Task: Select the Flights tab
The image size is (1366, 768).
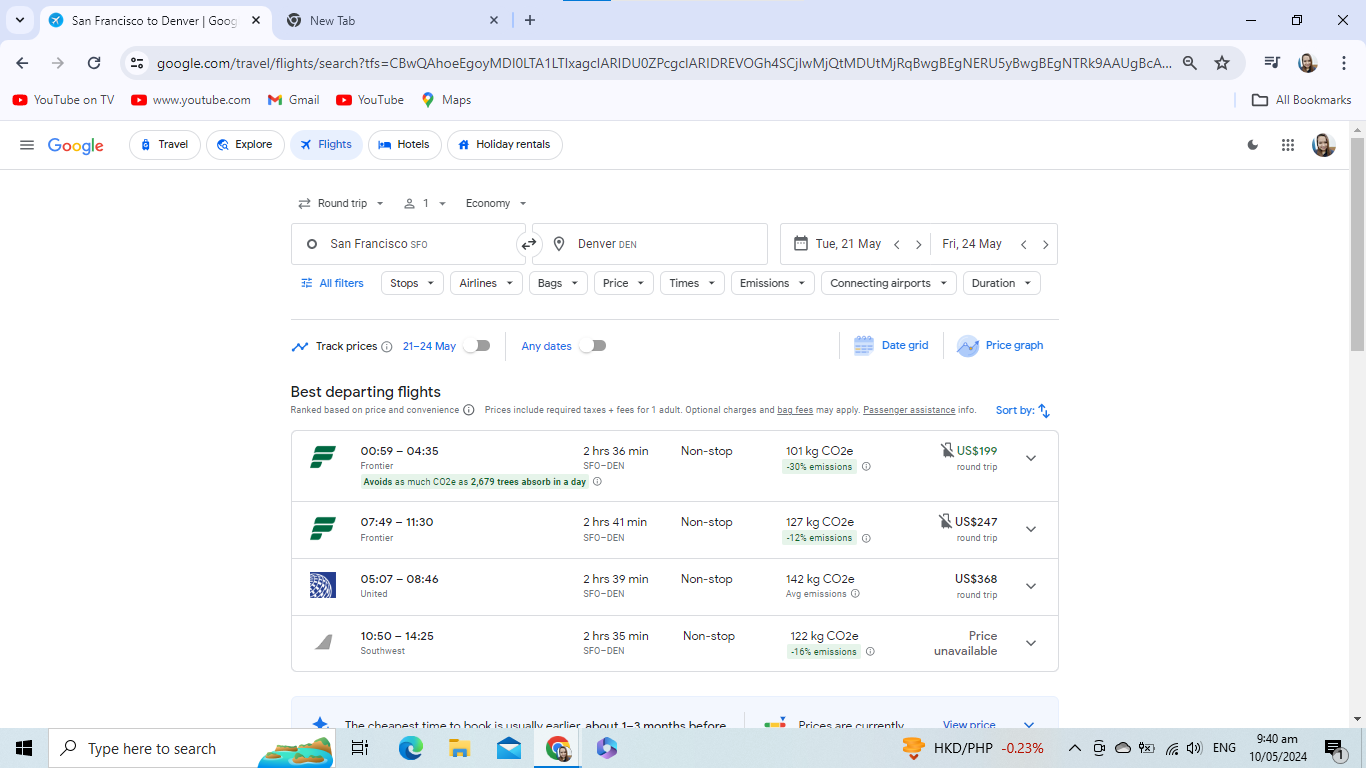Action: coord(326,145)
